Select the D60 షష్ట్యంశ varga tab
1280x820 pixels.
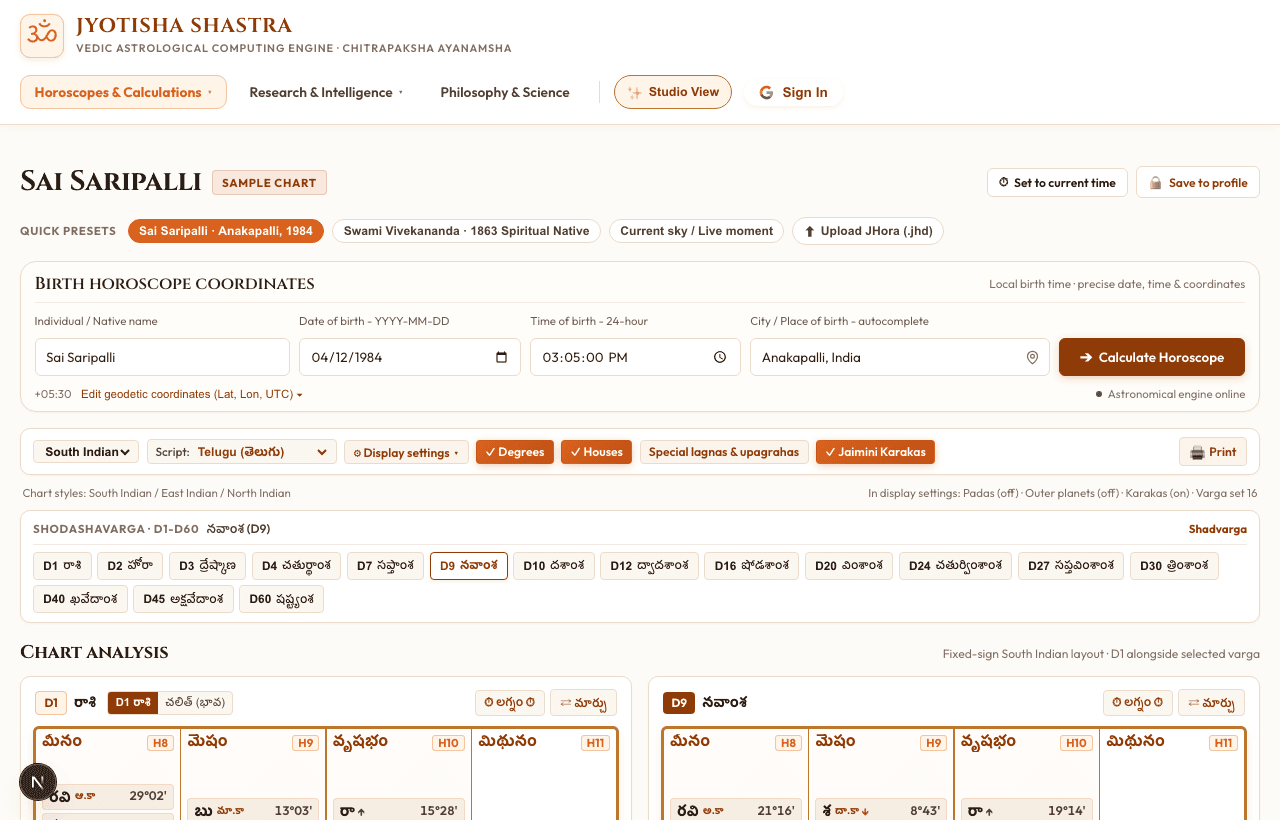(x=281, y=599)
